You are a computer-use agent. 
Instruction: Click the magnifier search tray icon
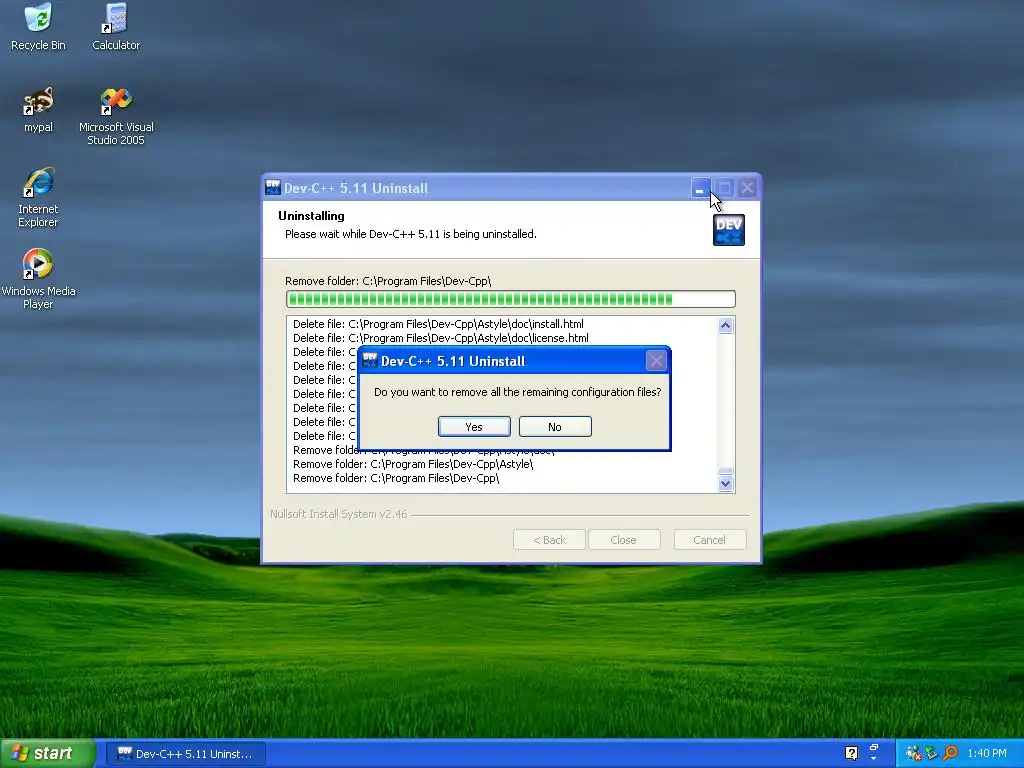point(951,753)
